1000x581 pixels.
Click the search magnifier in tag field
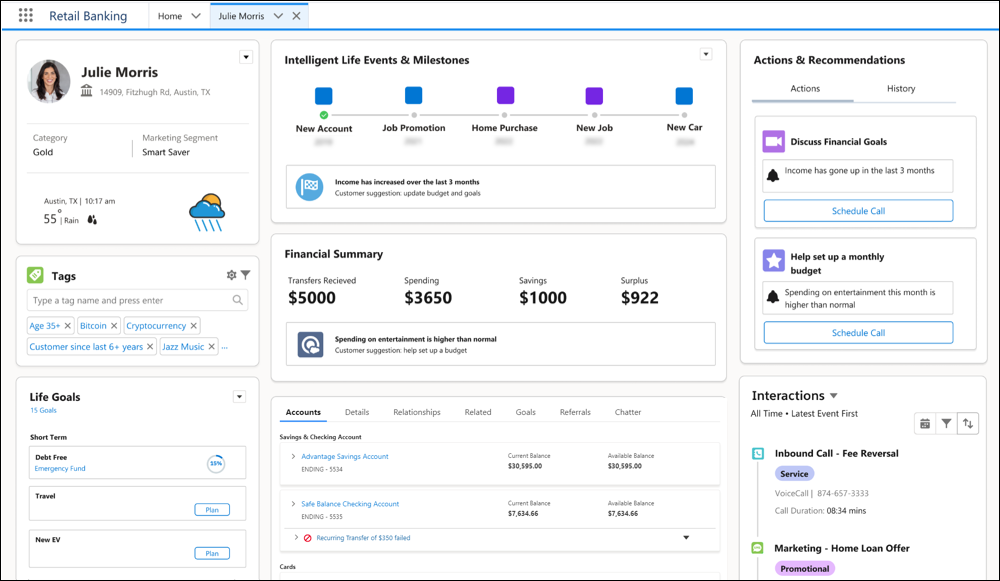click(x=237, y=300)
